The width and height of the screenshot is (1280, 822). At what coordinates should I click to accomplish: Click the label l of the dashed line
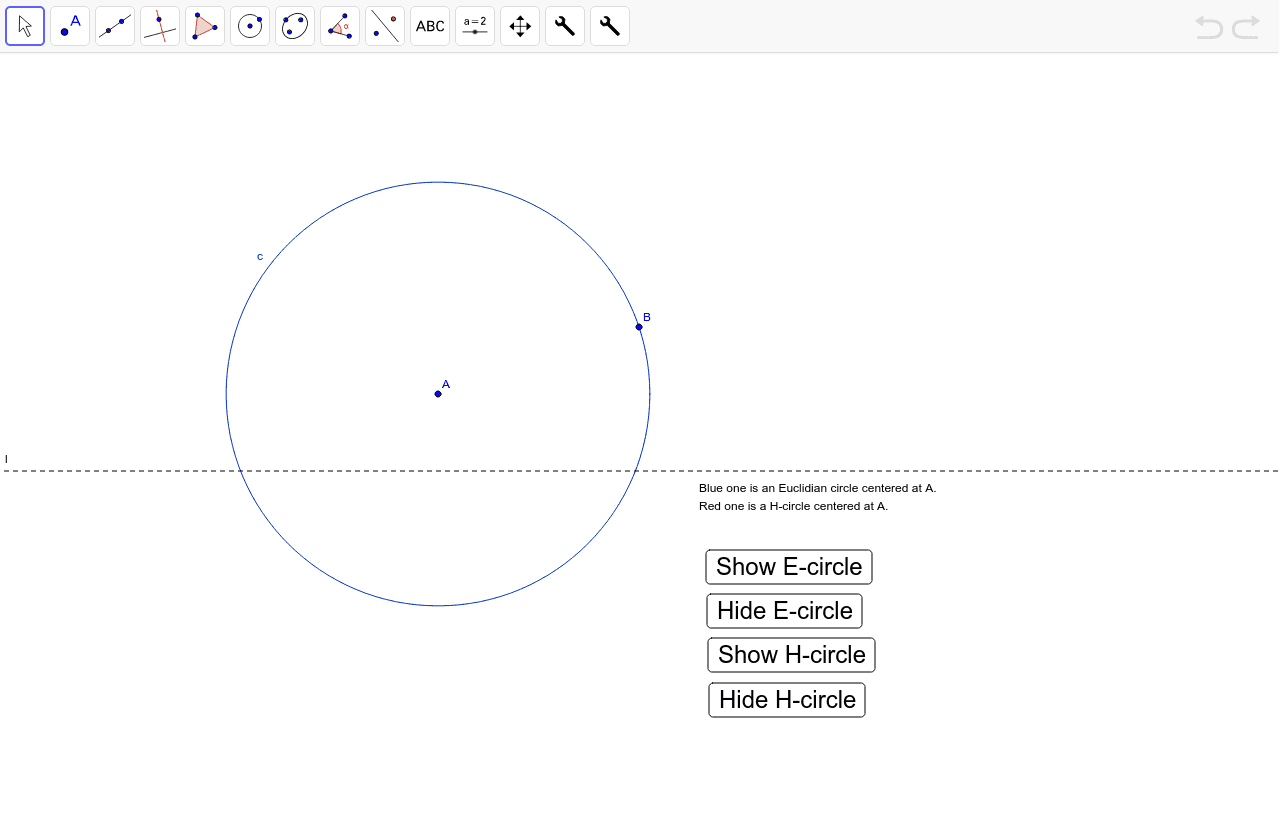(6, 459)
